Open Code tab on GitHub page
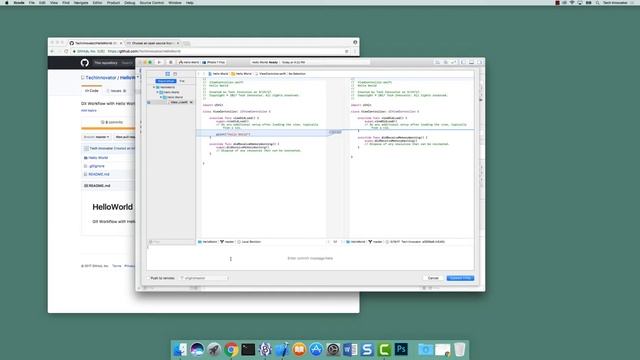Image resolution: width=640 pixels, height=360 pixels. click(91, 91)
